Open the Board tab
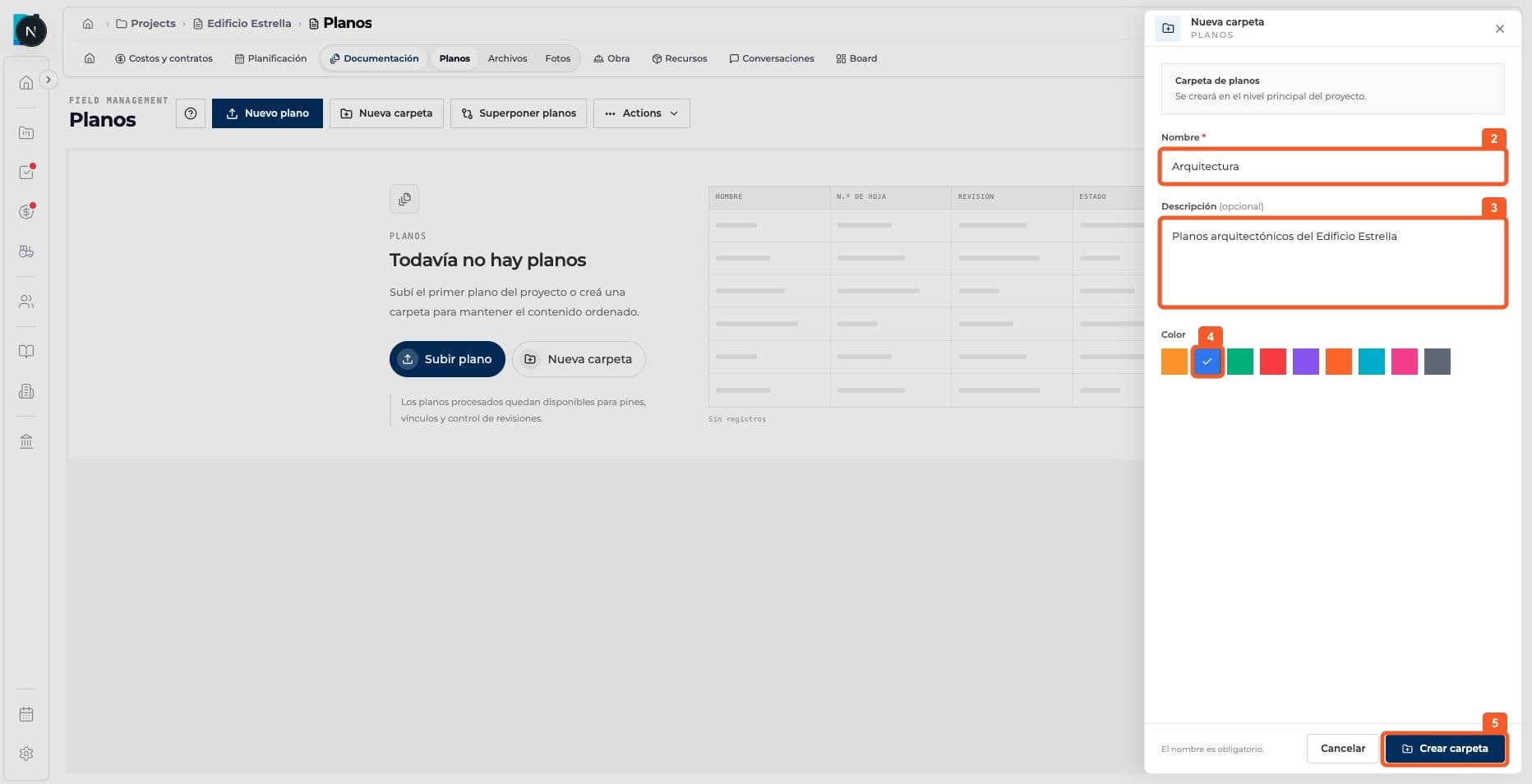 click(856, 58)
